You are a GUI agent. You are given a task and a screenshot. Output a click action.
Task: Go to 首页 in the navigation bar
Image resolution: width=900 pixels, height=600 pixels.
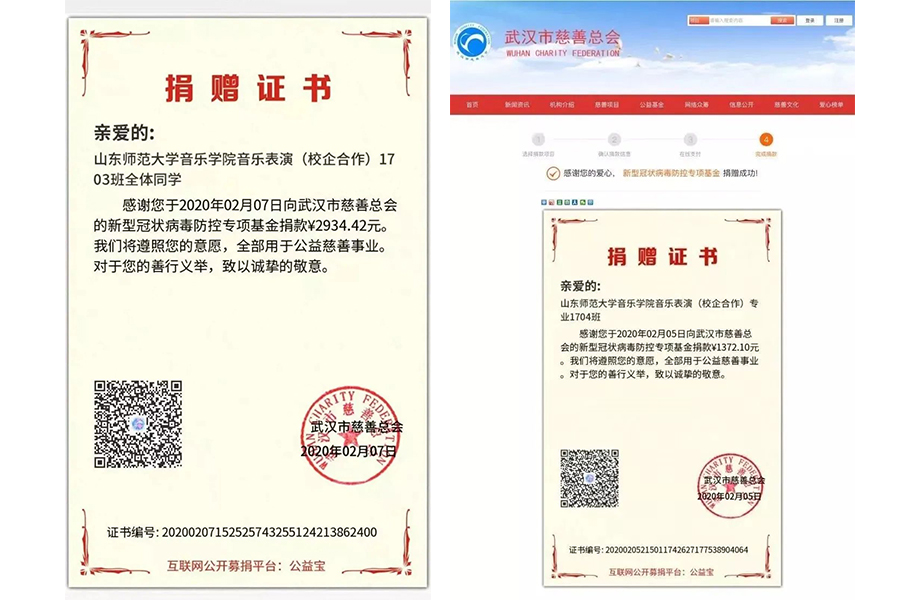(x=472, y=105)
